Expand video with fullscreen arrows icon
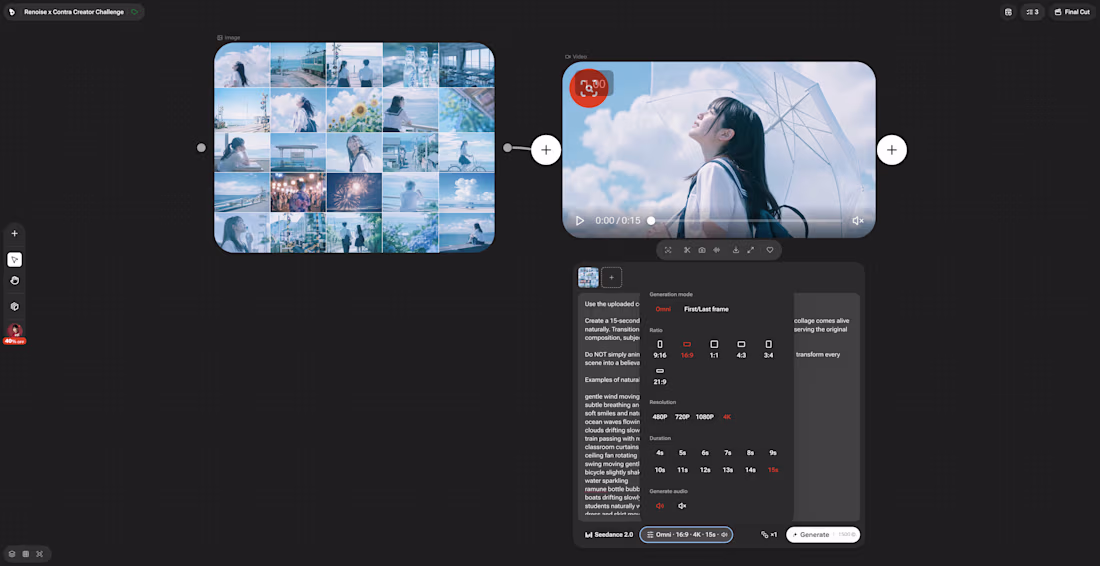 tap(751, 250)
